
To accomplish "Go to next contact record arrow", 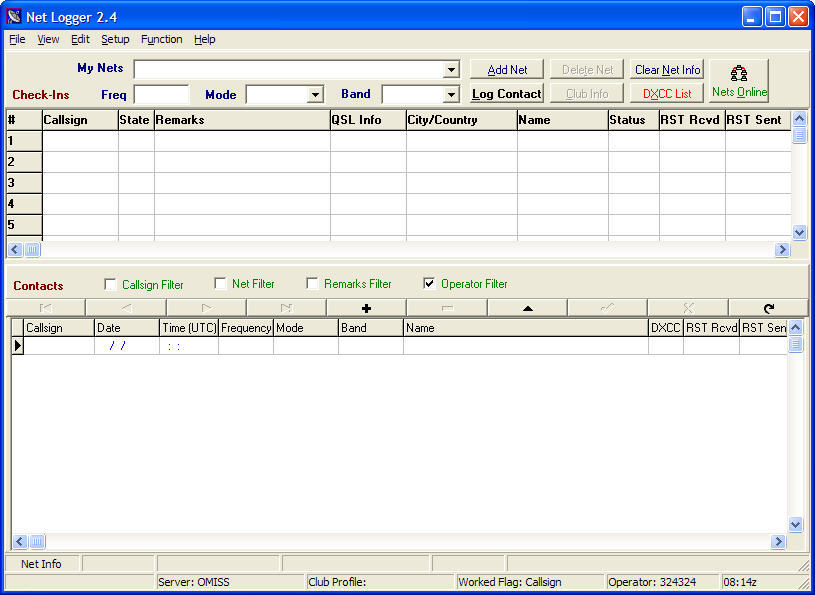I will [x=206, y=308].
